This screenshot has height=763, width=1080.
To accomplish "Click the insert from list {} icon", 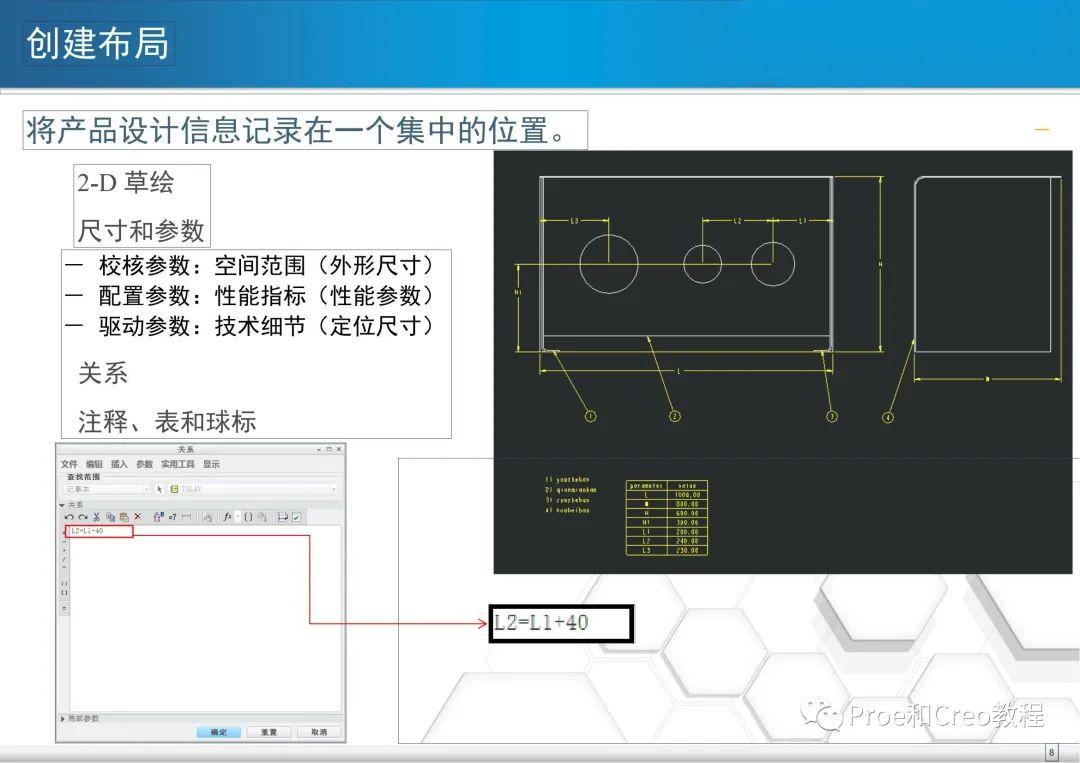I will [249, 517].
